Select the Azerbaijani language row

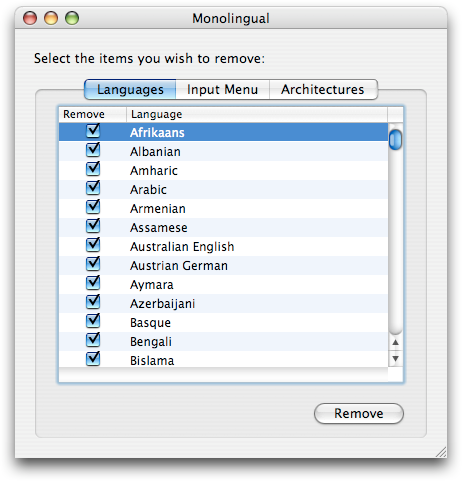(223, 304)
